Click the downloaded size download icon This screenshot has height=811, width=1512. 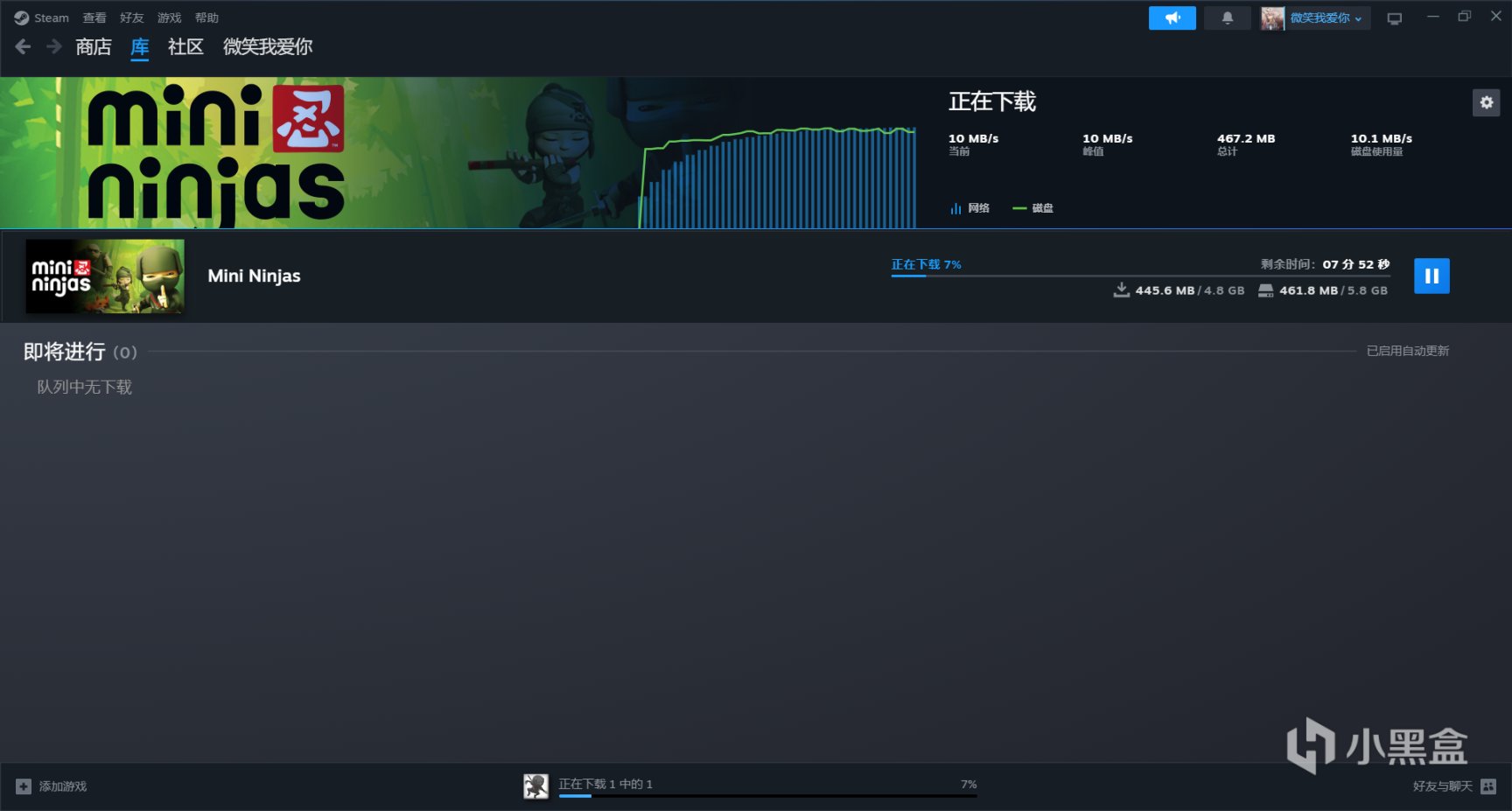click(x=1122, y=290)
